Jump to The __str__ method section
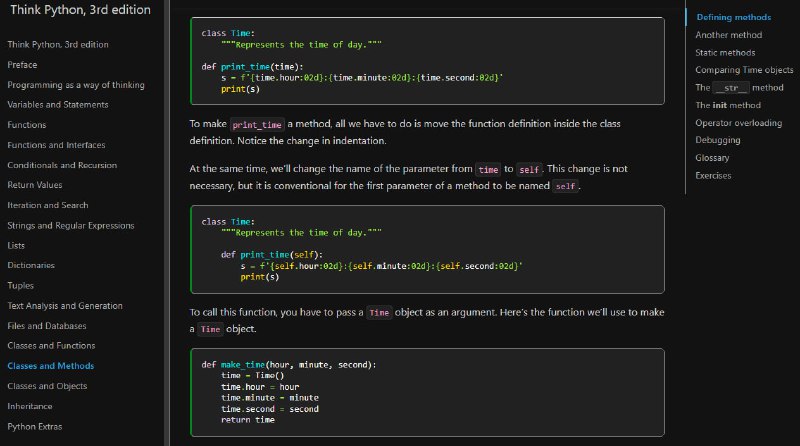Screen dimensions: 800x446 [x=739, y=88]
